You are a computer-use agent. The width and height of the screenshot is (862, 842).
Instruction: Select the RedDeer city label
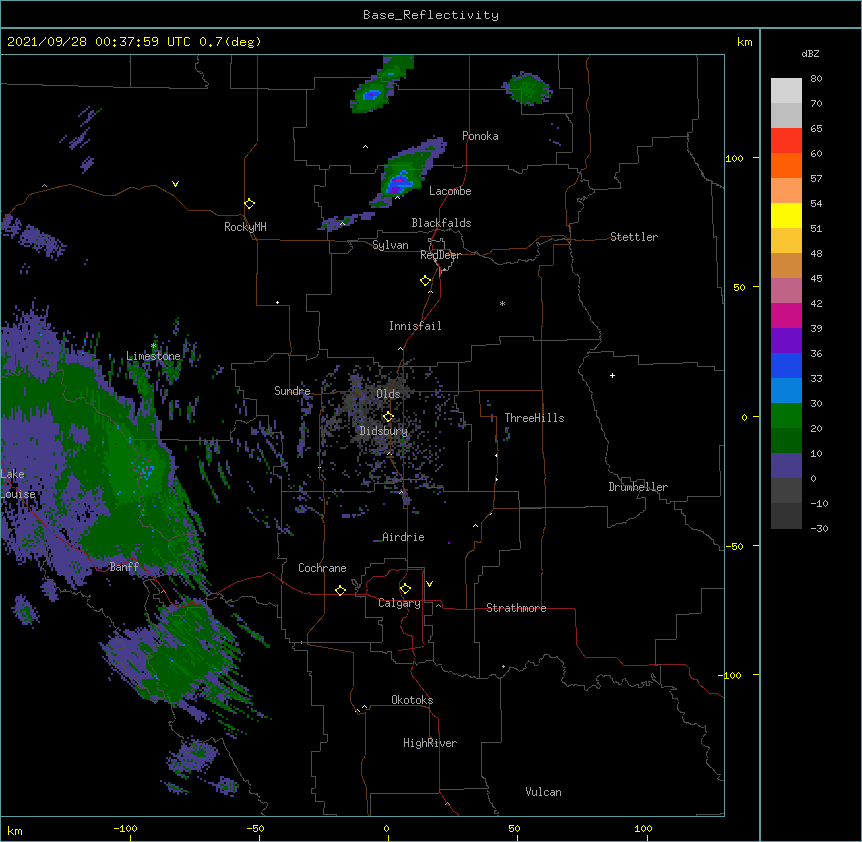(x=440, y=255)
